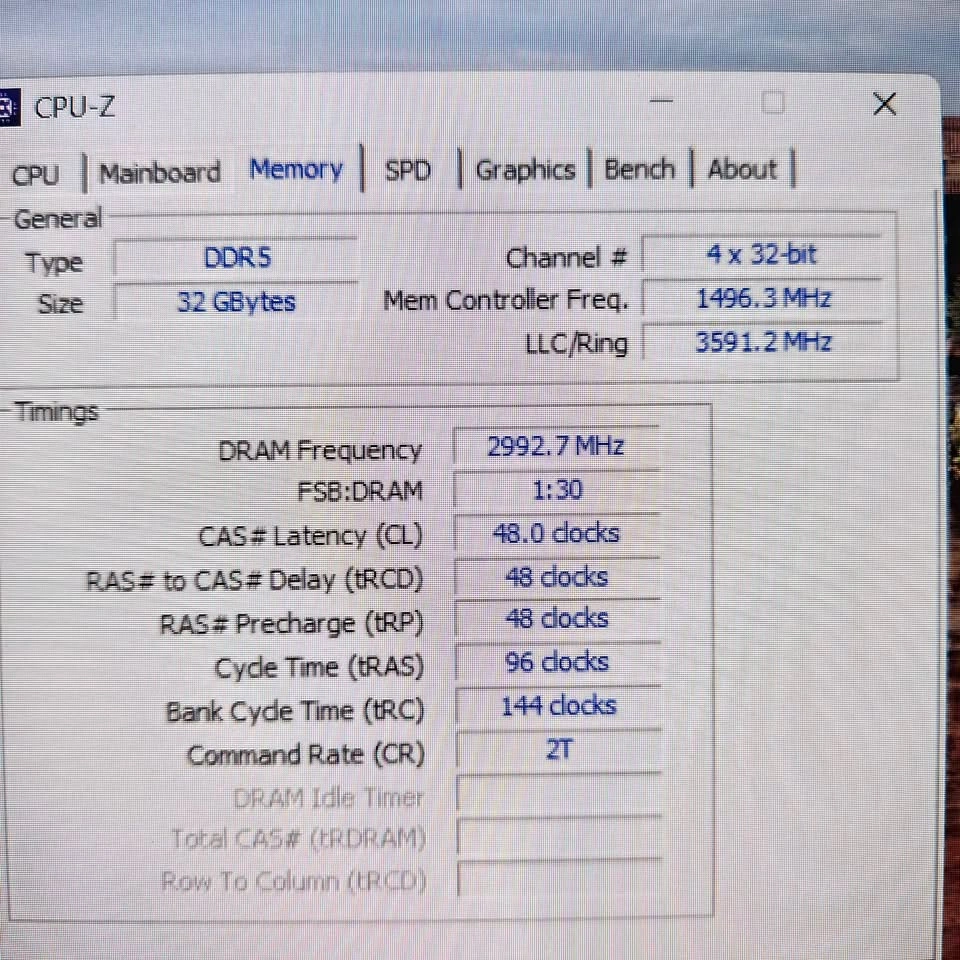Click the General group heading
Viewport: 960px width, 960px height.
point(58,219)
